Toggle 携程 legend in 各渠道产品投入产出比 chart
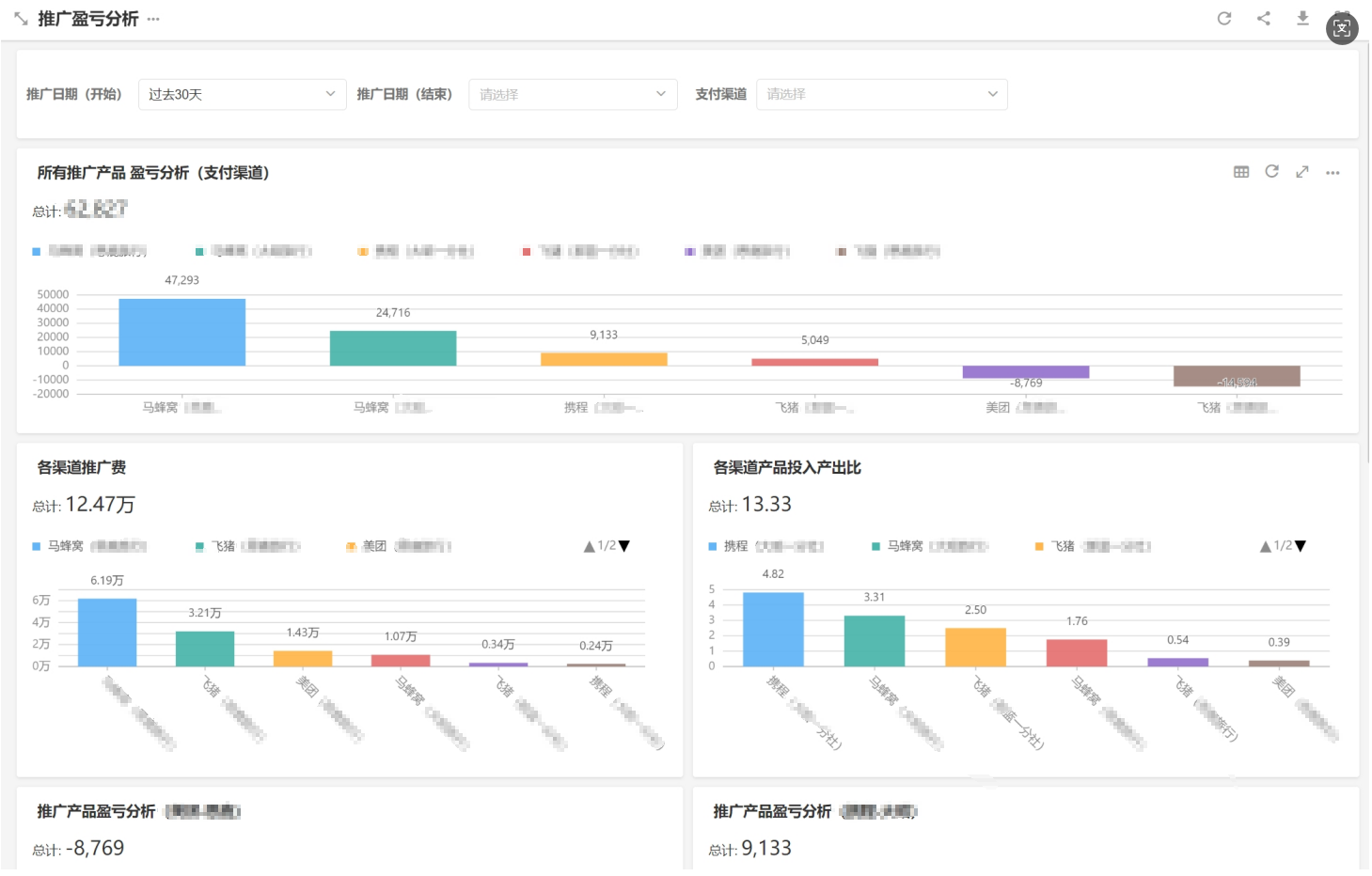 (x=735, y=546)
